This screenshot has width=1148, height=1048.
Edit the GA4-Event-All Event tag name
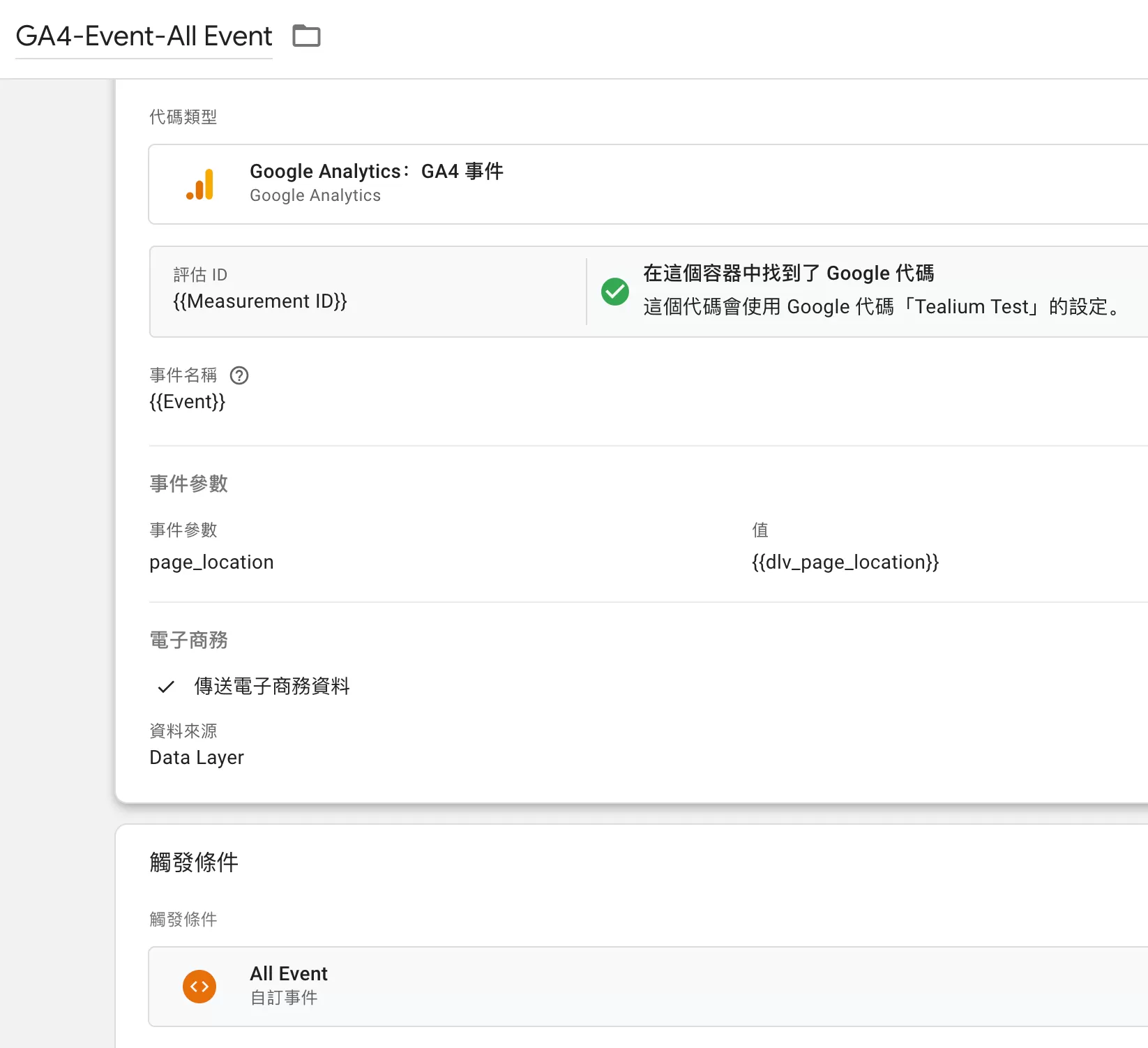coord(144,36)
